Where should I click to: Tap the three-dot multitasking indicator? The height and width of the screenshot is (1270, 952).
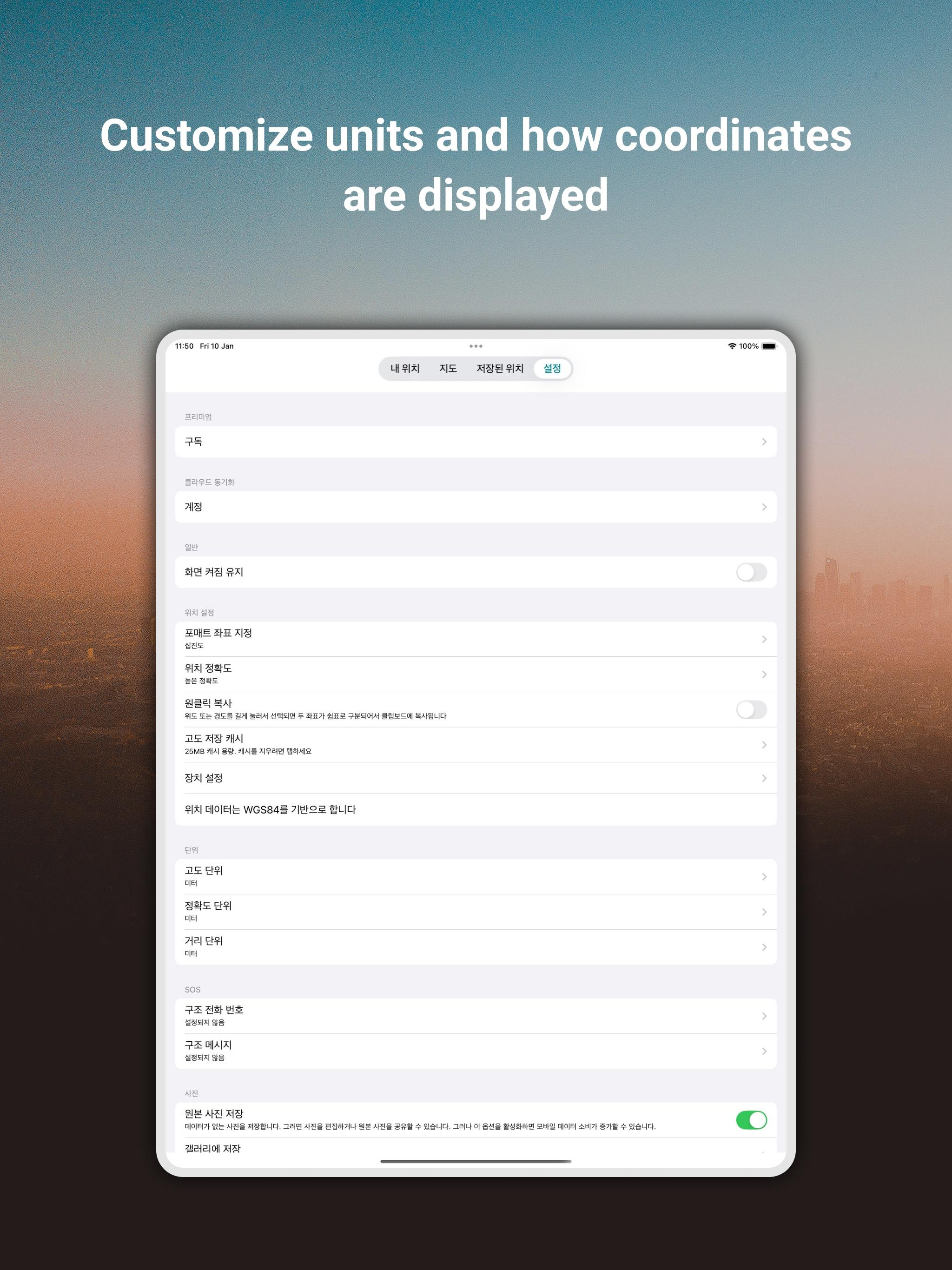point(476,346)
